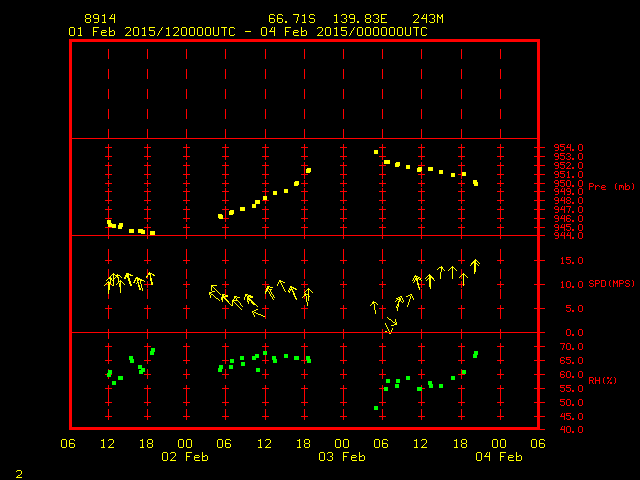
Task: Select the 954.0 pressure tick label
Action: (568, 147)
